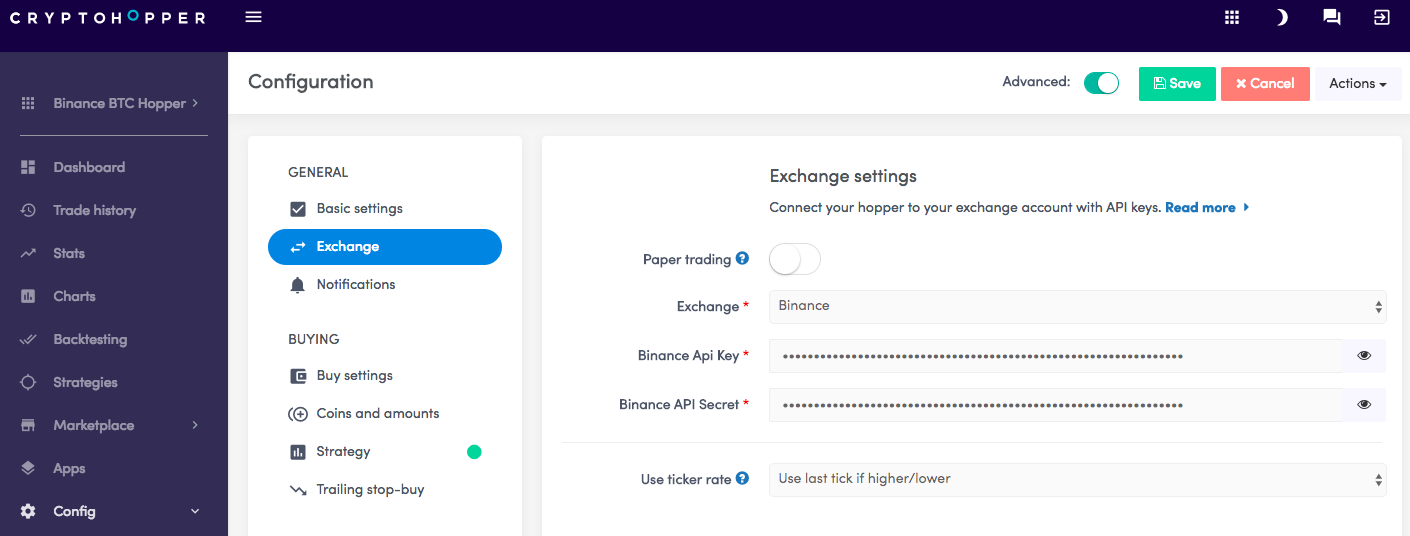
Task: Expand the Binance BTC Hopper chevron
Action: [x=195, y=102]
